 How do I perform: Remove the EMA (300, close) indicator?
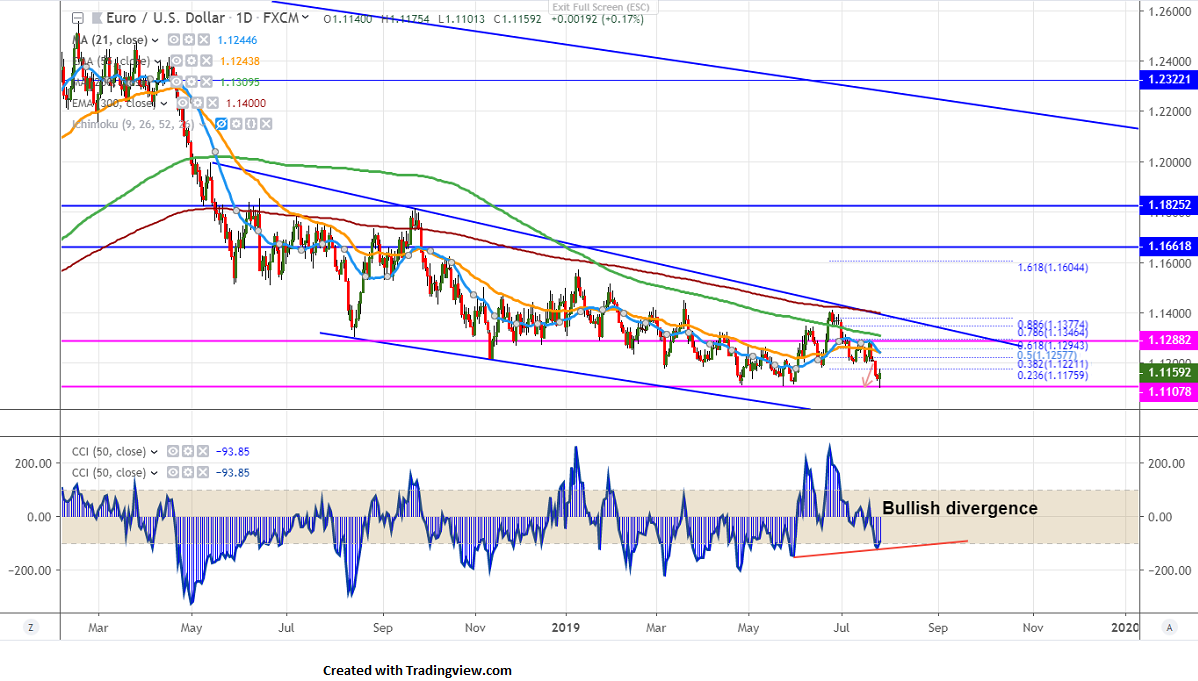click(214, 103)
